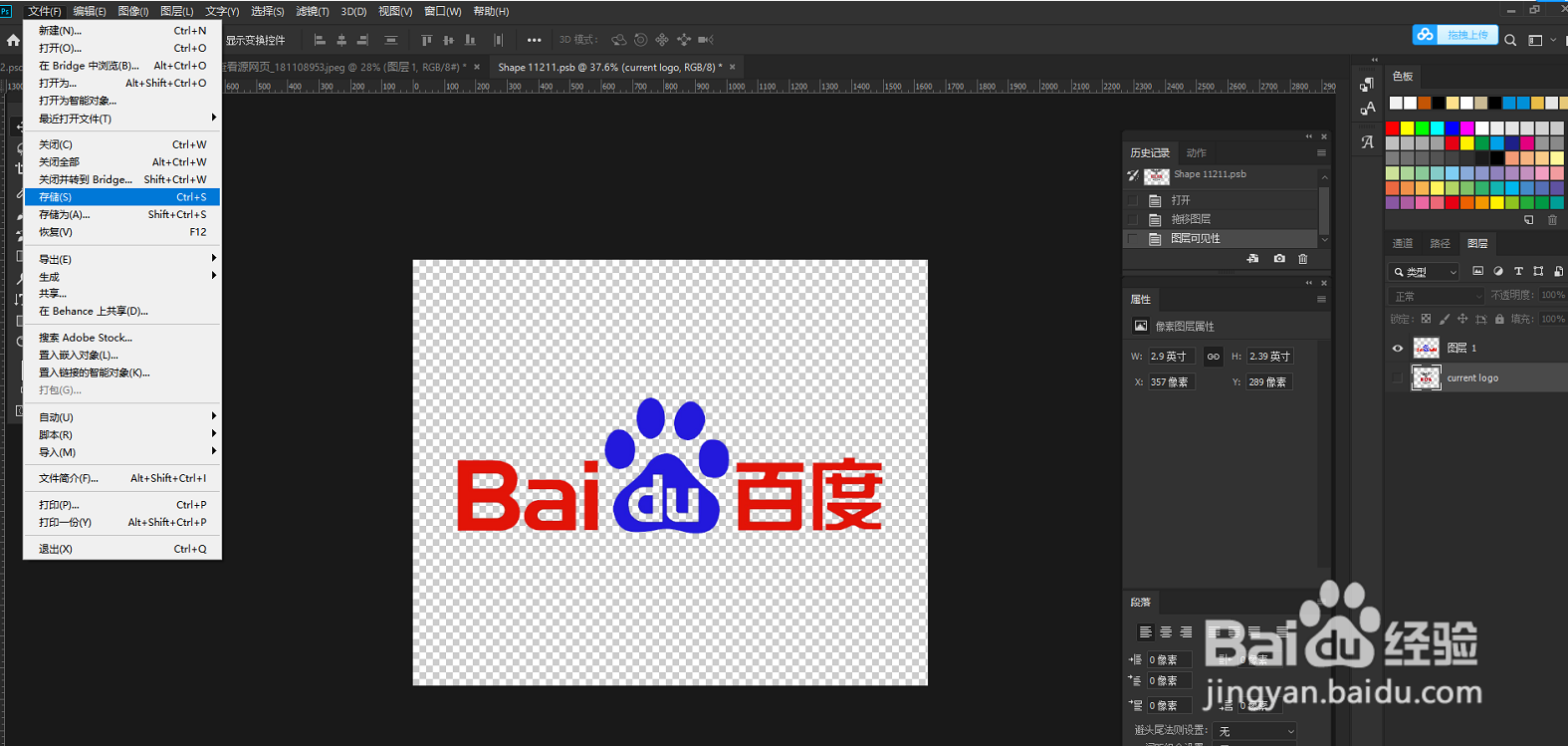Click the paragraph left align text icon
This screenshot has height=746, width=1568.
point(1146,631)
